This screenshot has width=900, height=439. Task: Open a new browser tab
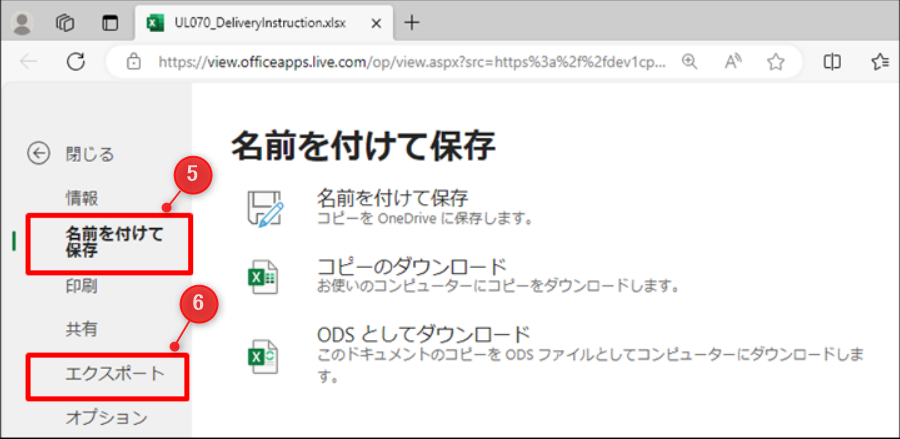coord(411,22)
